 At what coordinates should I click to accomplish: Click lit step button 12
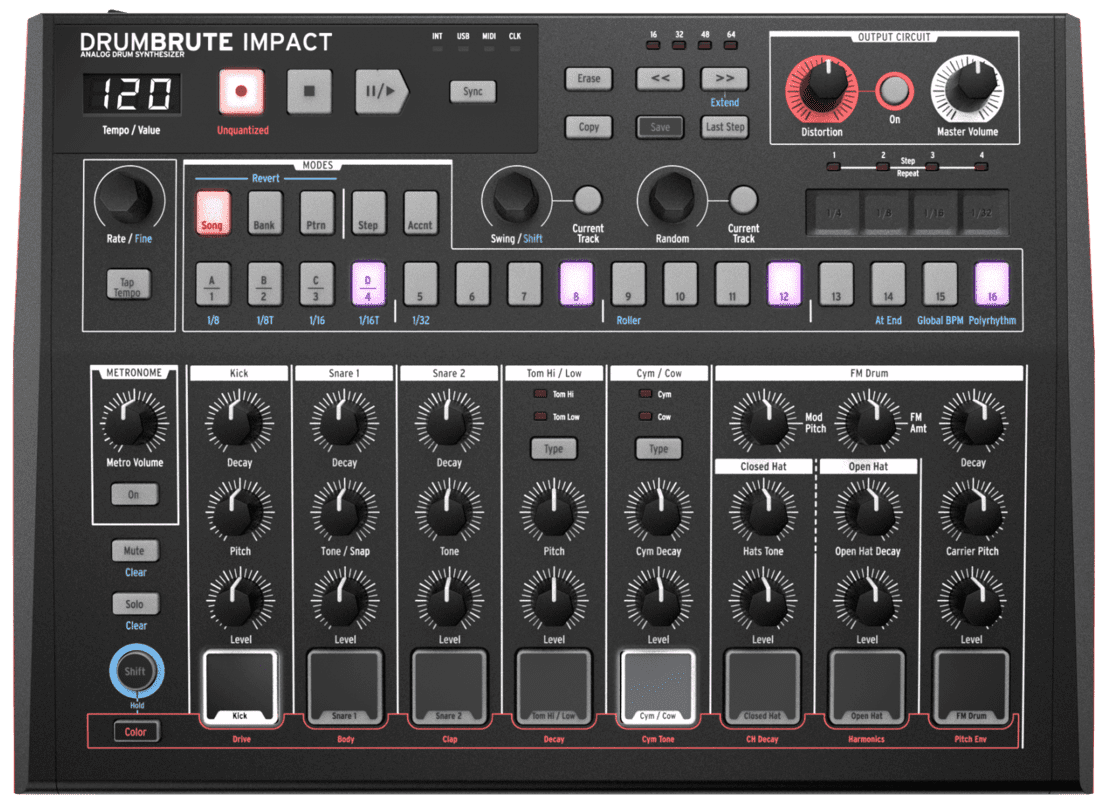[x=784, y=284]
